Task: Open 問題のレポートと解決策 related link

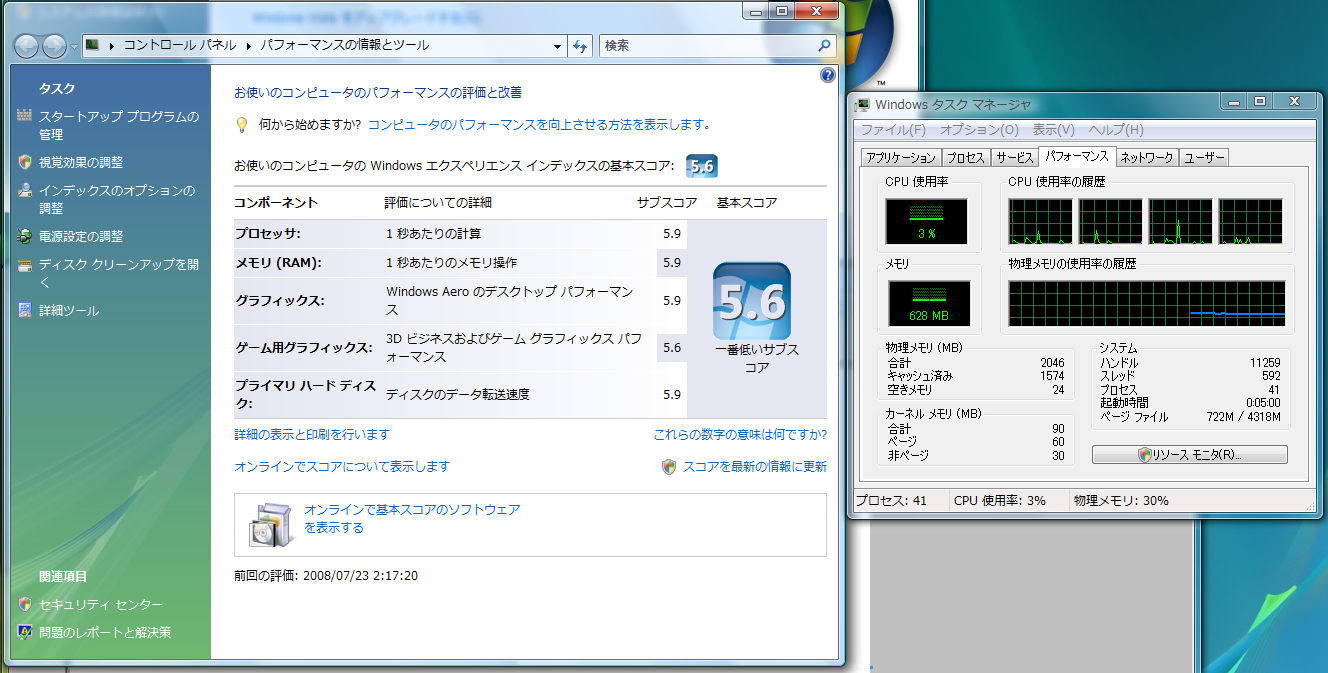Action: [105, 632]
